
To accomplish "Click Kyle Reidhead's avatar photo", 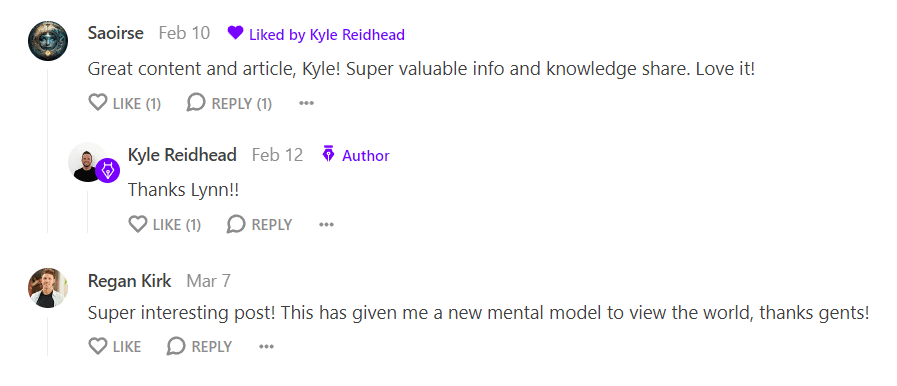I will click(x=86, y=162).
